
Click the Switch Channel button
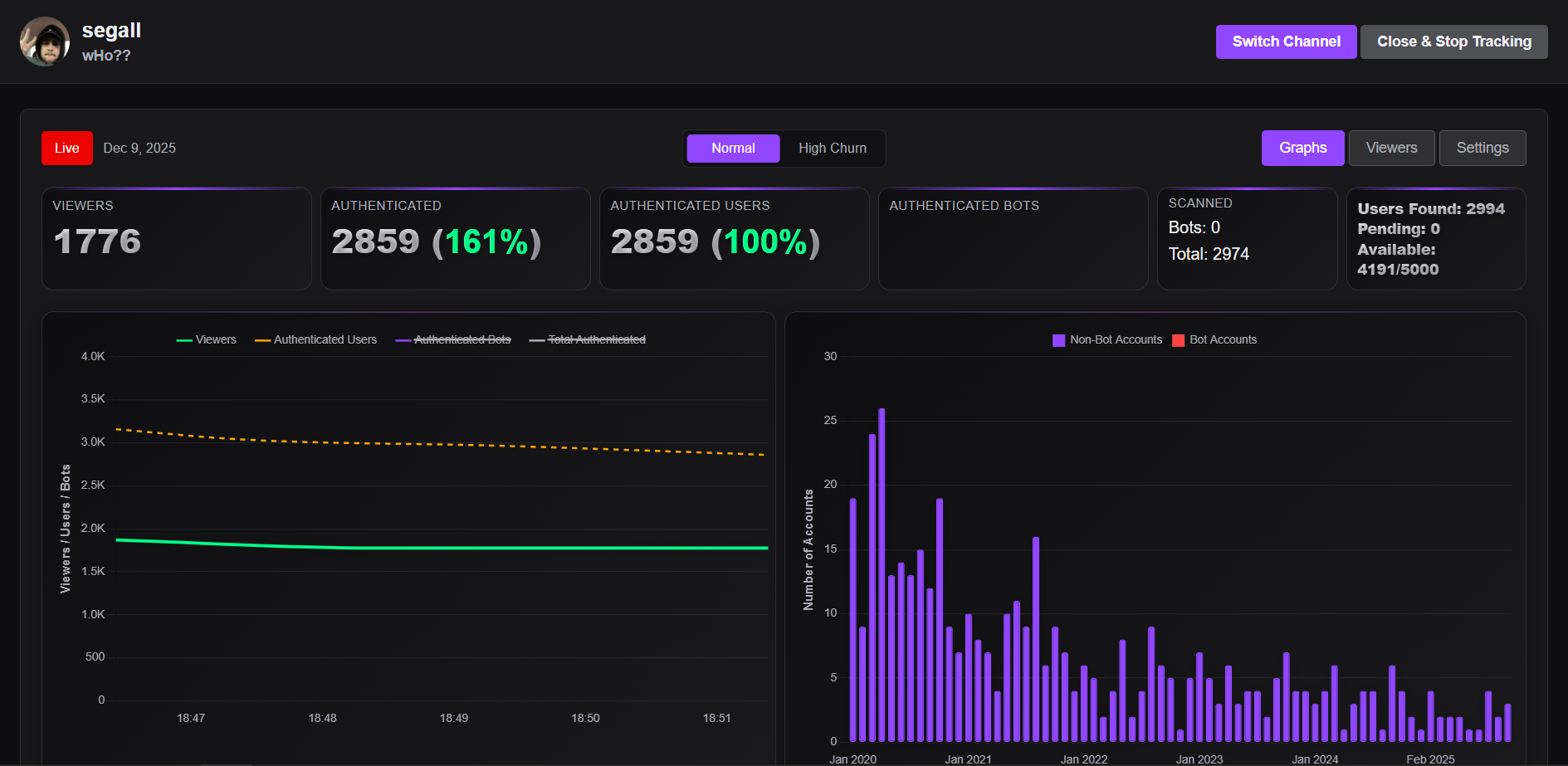(x=1286, y=41)
